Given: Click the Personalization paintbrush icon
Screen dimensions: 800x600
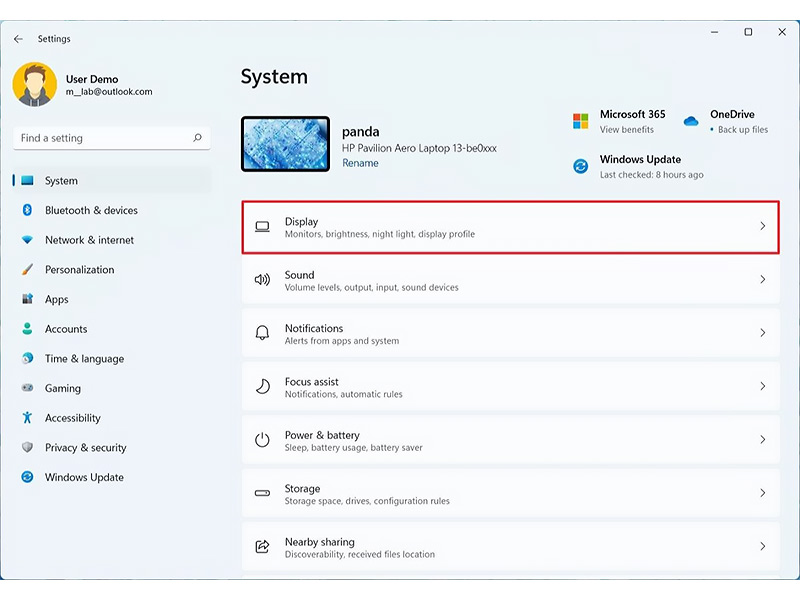Looking at the screenshot, I should click(27, 269).
